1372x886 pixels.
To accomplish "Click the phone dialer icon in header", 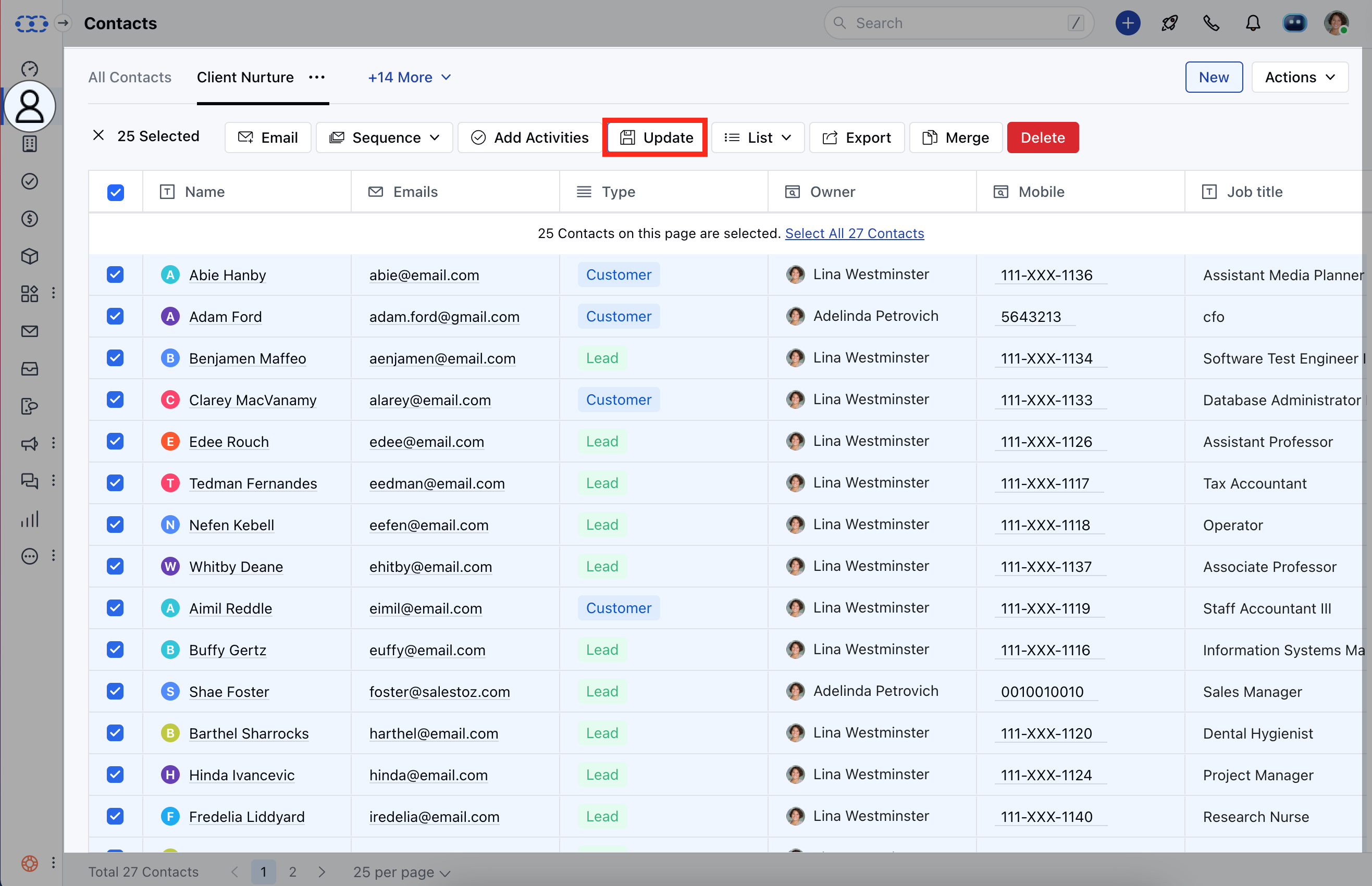I will click(x=1211, y=23).
